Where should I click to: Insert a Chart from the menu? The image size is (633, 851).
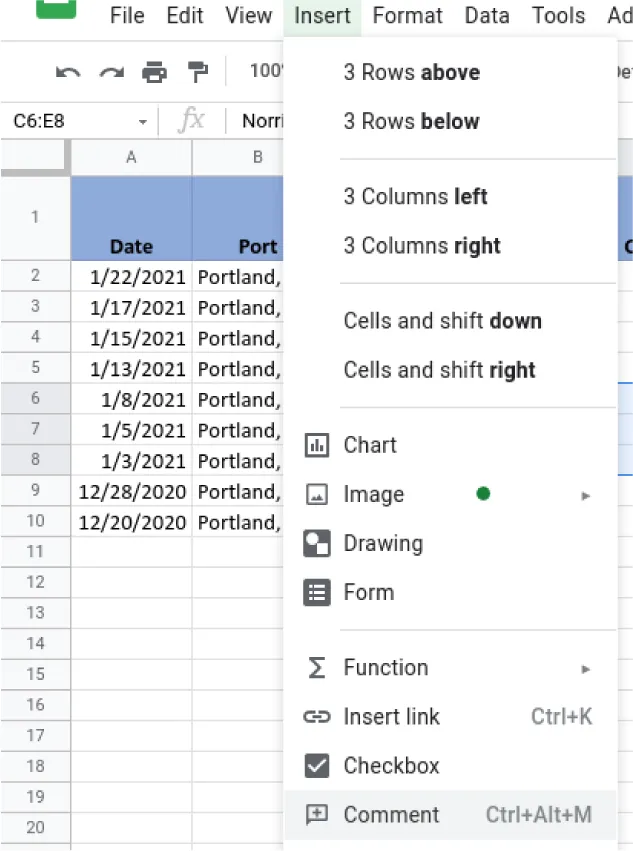tap(370, 445)
